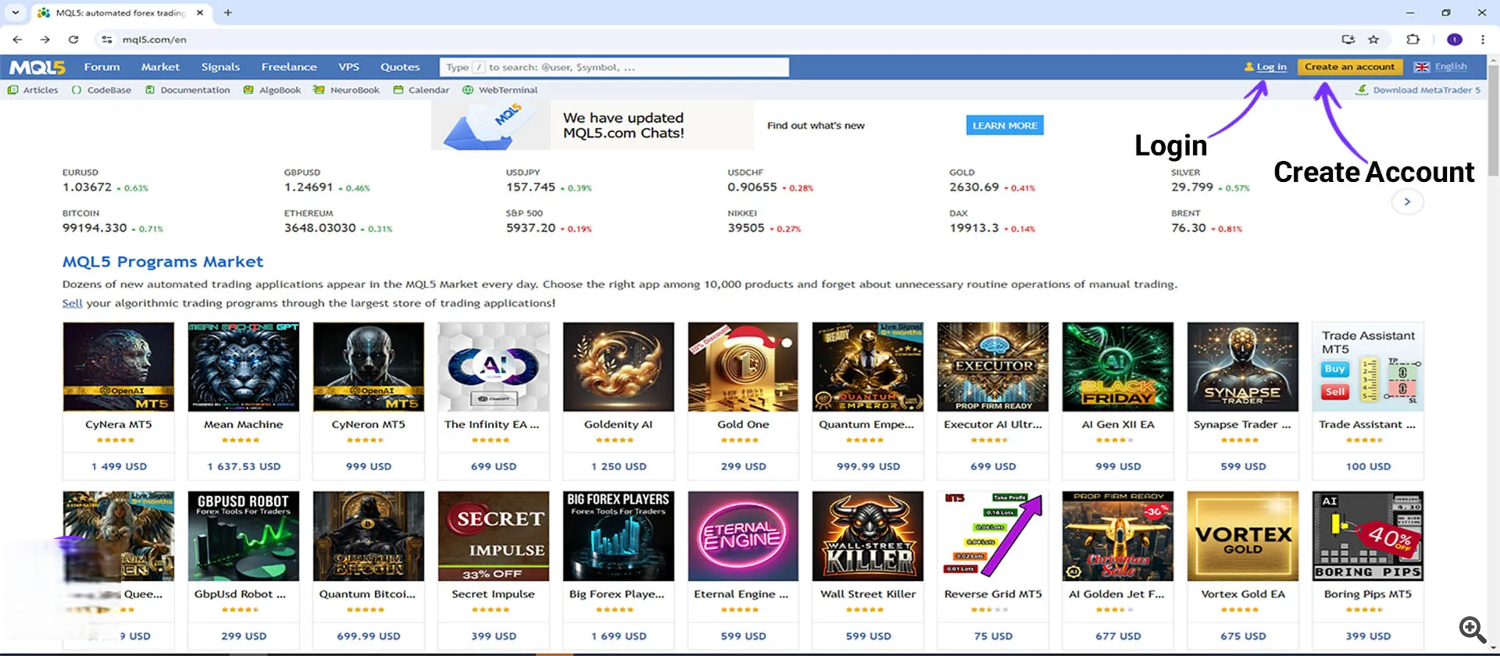
Task: Open Executor AI product thumbnail
Action: pos(993,367)
